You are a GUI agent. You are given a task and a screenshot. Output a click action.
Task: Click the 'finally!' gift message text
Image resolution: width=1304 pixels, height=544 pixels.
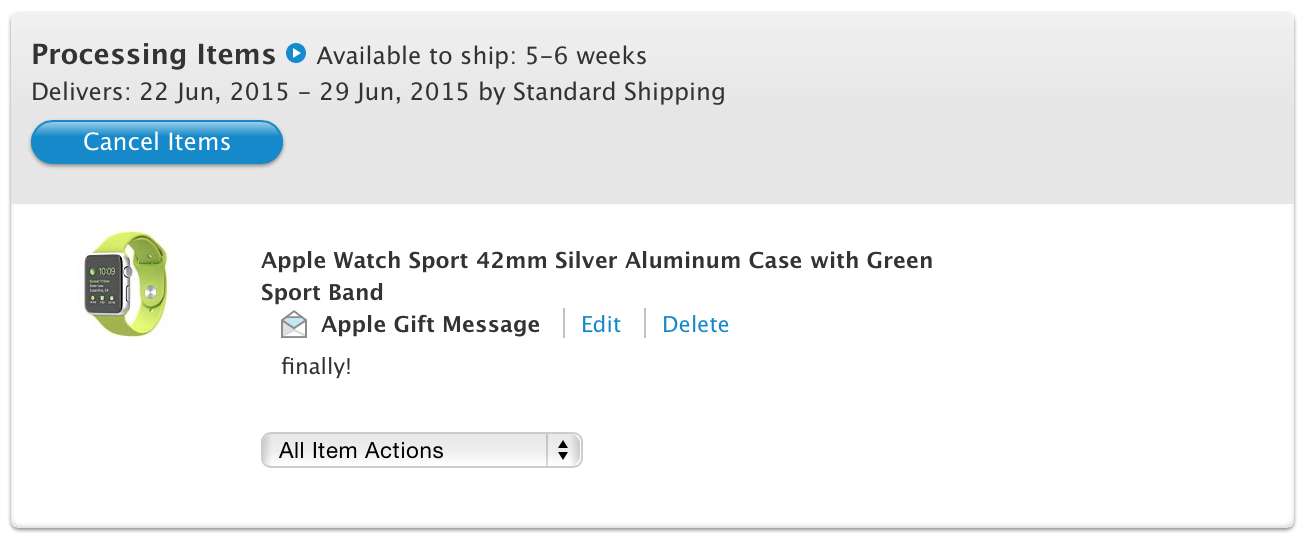point(316,367)
